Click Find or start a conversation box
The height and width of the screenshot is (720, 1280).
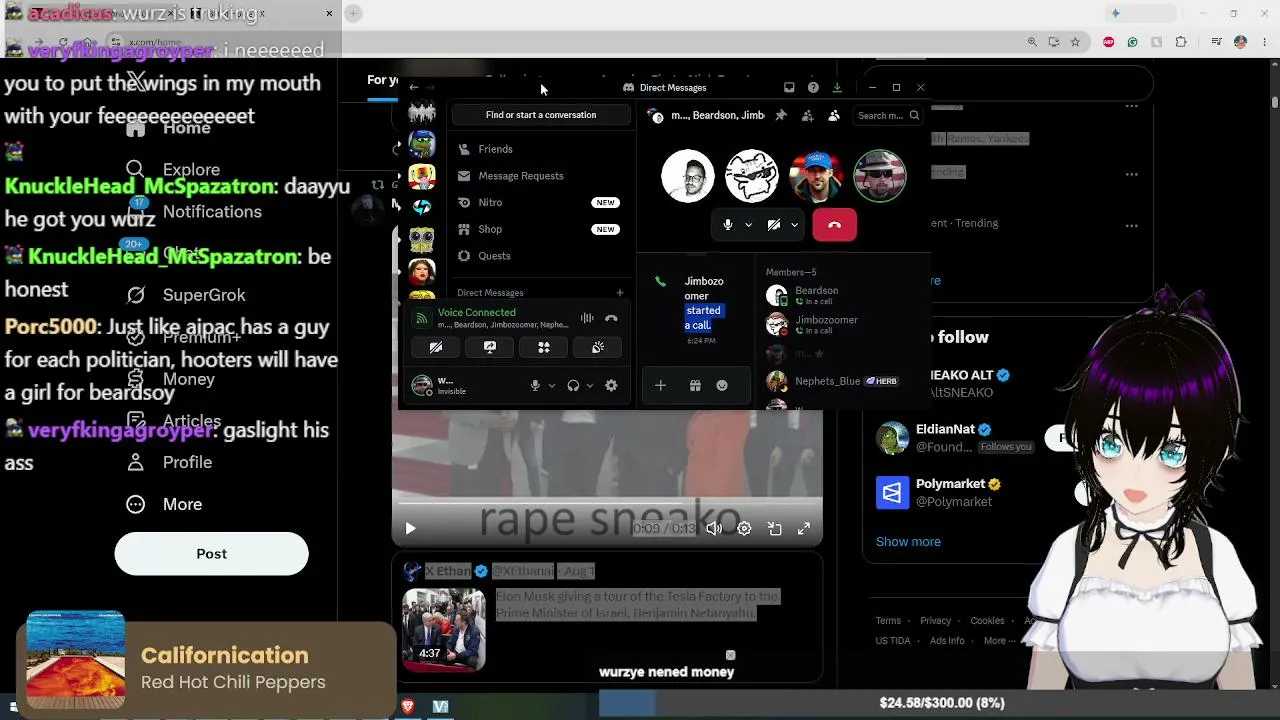[x=541, y=115]
